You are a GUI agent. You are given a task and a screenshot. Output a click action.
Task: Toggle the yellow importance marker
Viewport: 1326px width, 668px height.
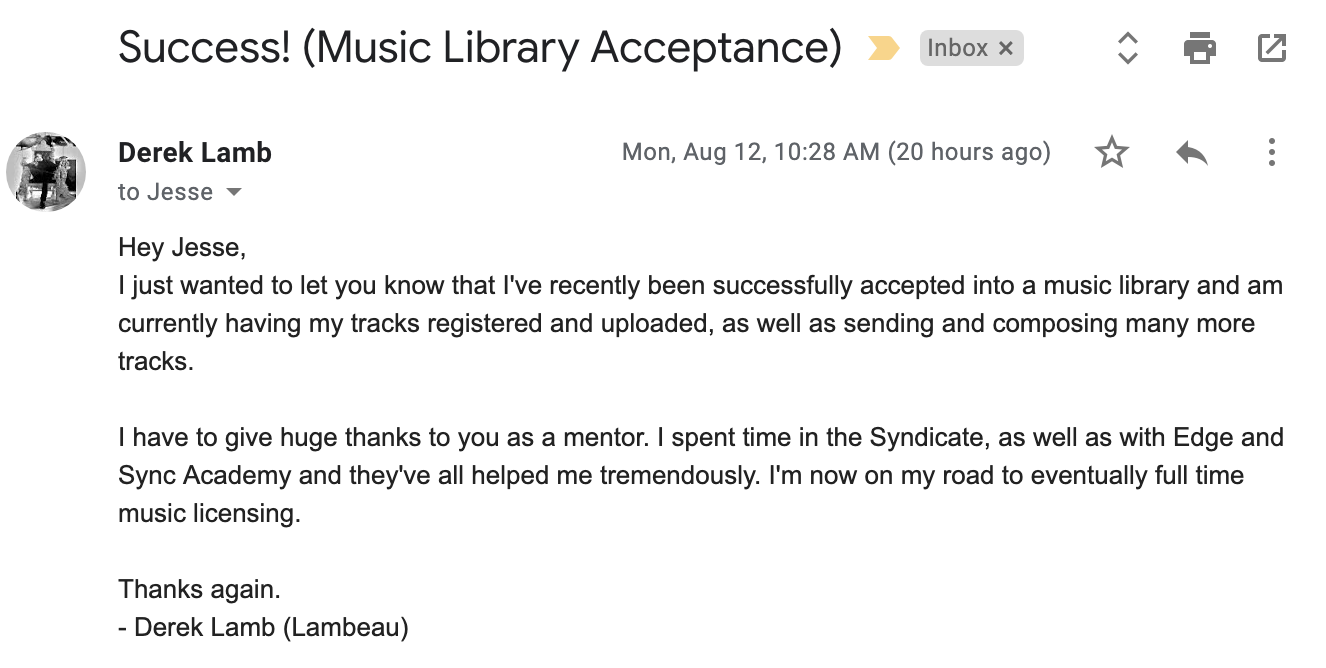point(883,48)
